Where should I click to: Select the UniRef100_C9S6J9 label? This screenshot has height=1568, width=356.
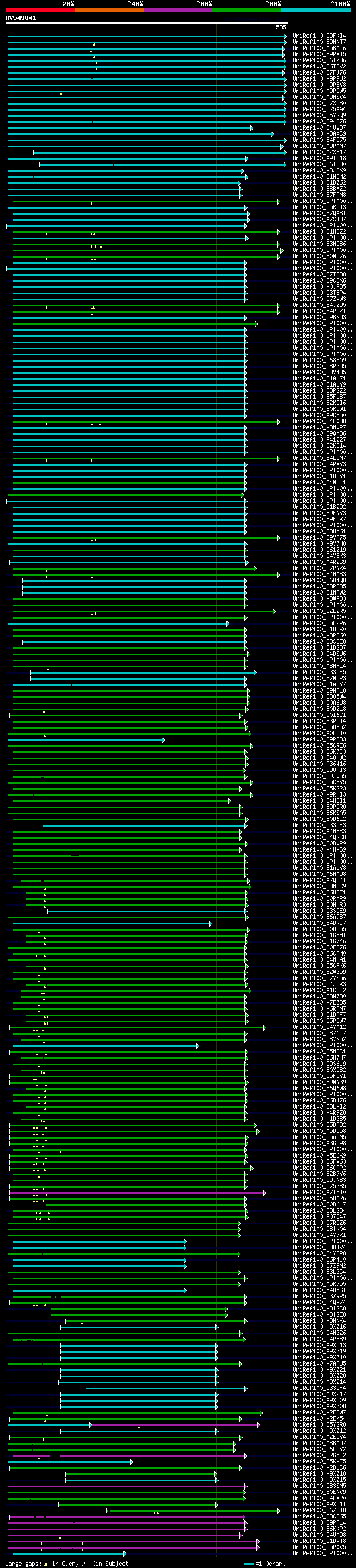click(319, 1064)
